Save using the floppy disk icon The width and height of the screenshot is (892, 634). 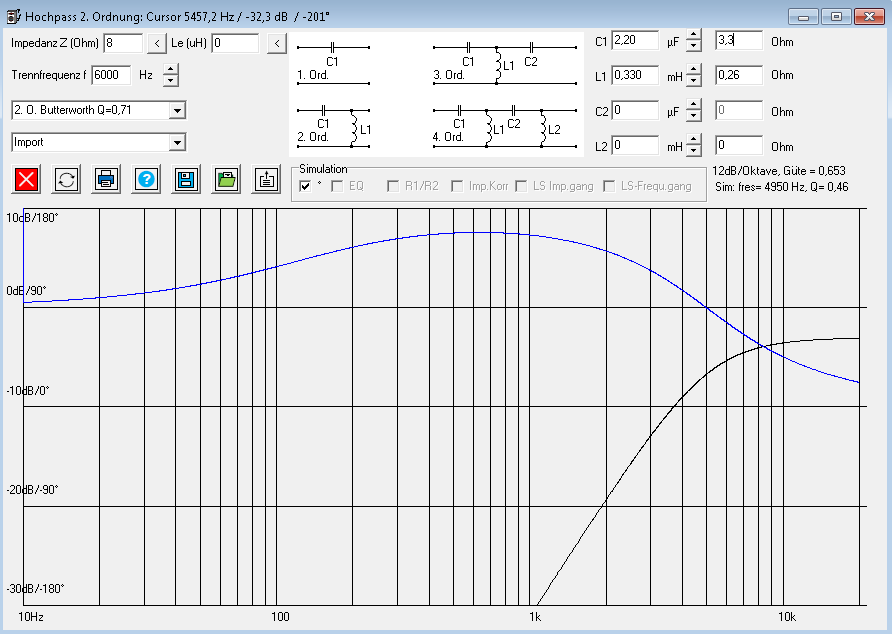point(187,179)
